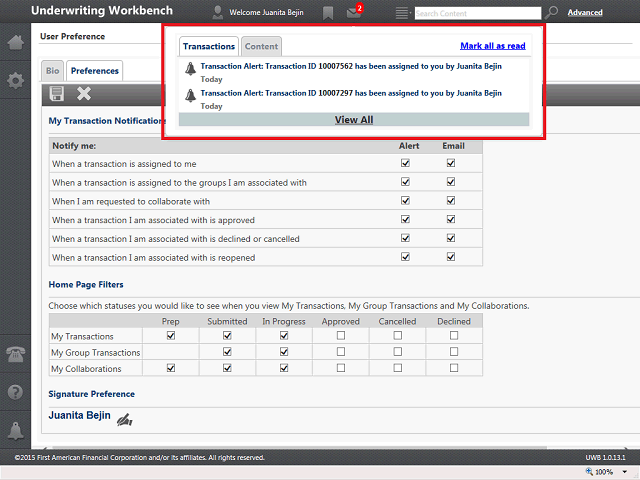Toggle Alert for transaction approved
Screen dimensions: 640x480
(405, 219)
